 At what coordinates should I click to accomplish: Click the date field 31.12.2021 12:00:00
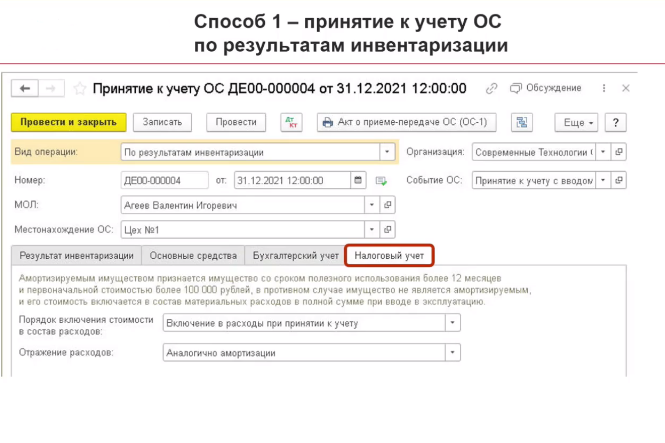point(292,180)
